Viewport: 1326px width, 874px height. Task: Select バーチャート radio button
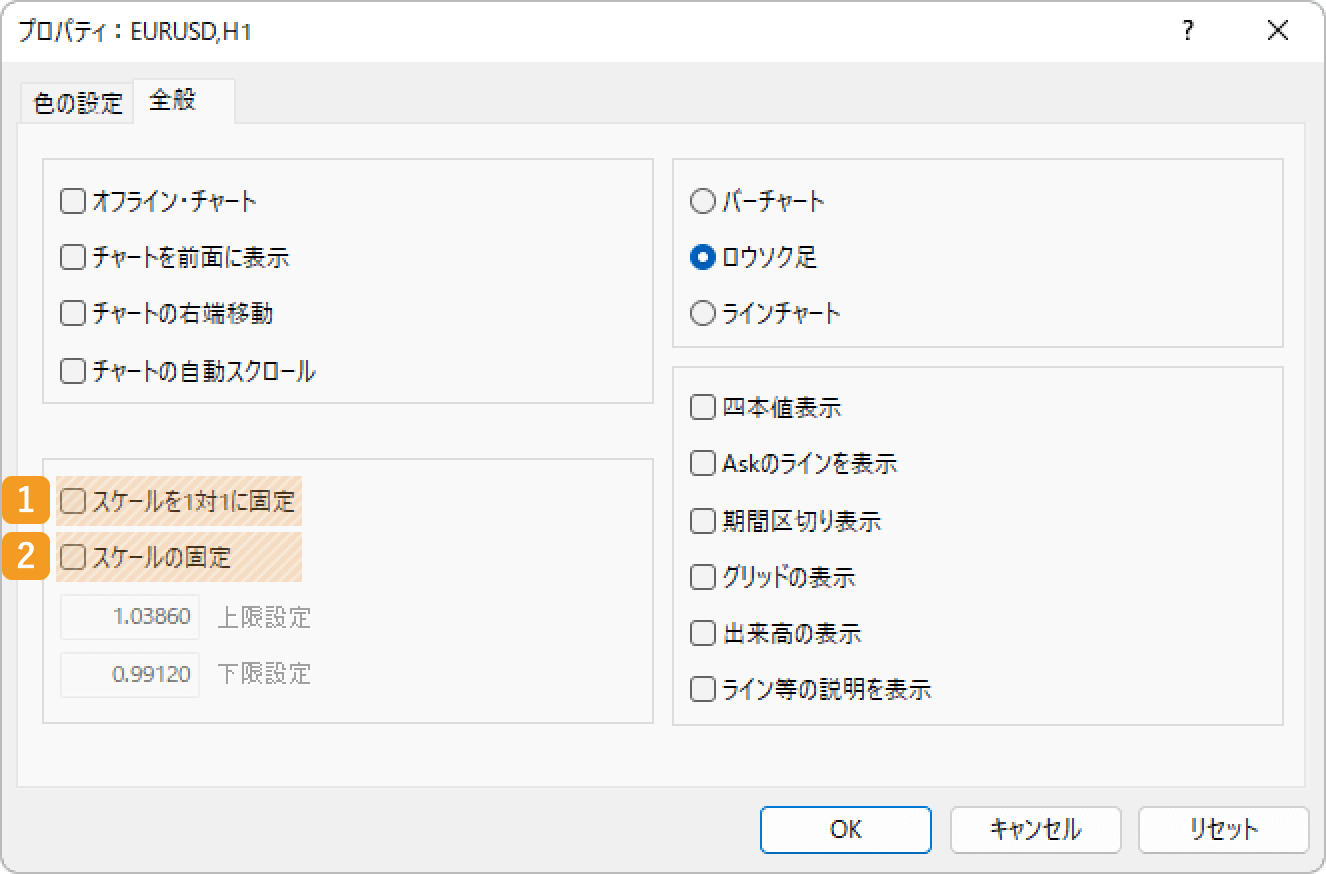[x=703, y=202]
